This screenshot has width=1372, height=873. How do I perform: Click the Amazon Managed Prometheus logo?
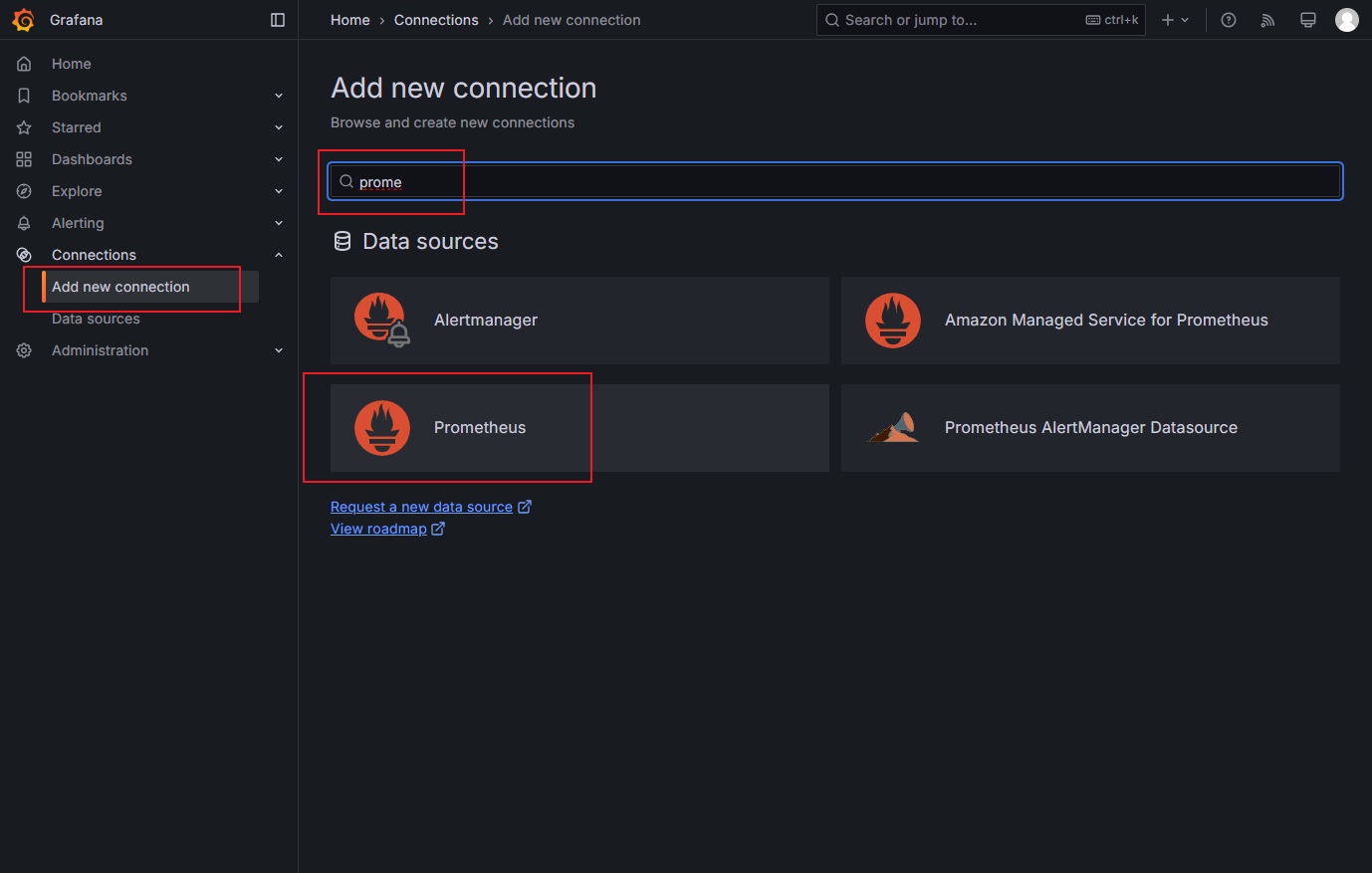(893, 321)
